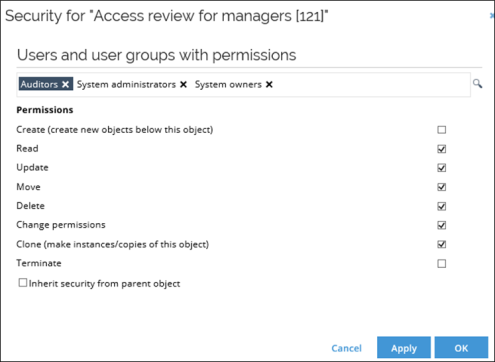This screenshot has width=495, height=362.
Task: Click the Cancel link
Action: (346, 348)
